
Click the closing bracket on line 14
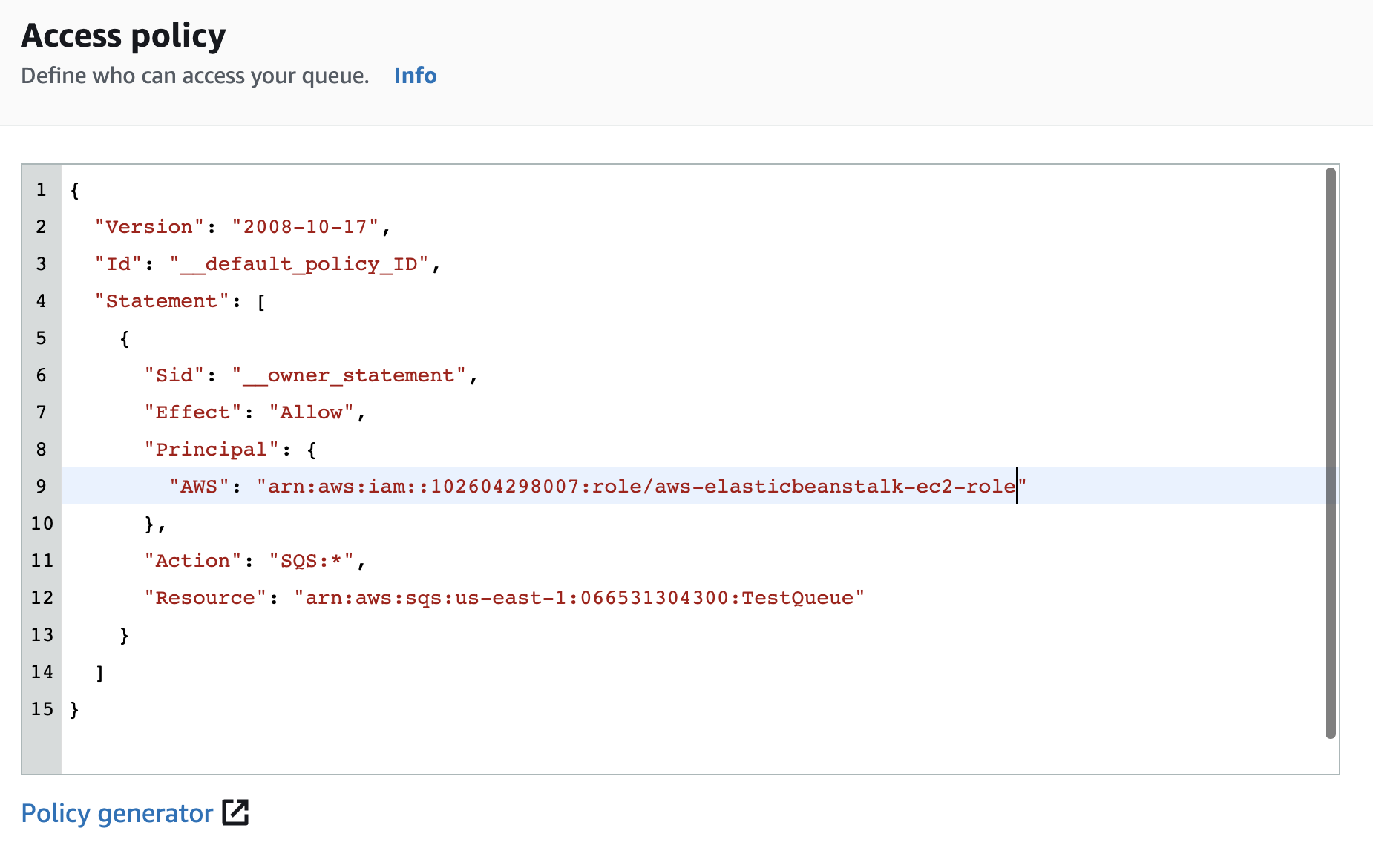(99, 673)
